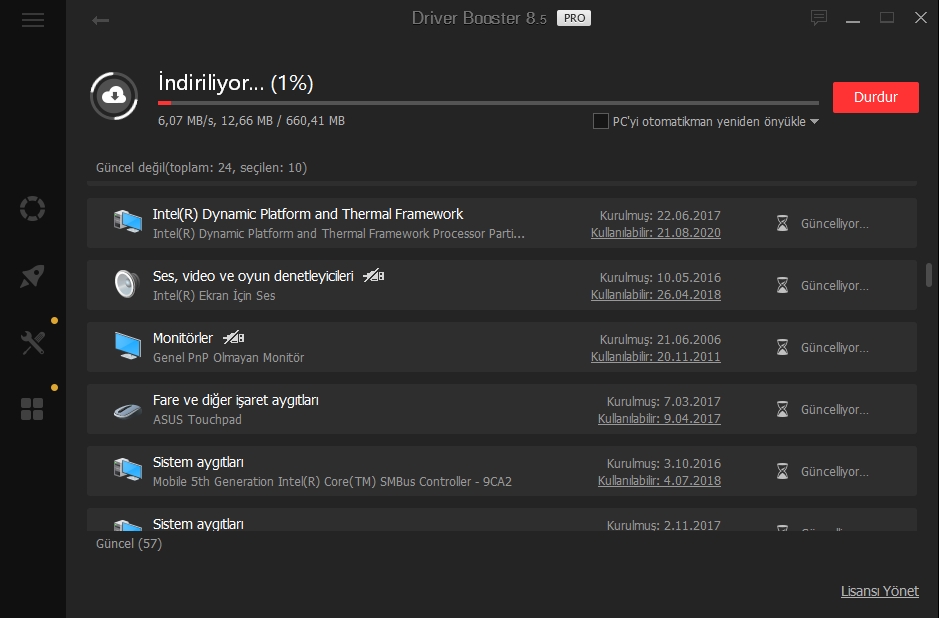Click Mobile 5th Generation SMBus Controller description

(332, 481)
